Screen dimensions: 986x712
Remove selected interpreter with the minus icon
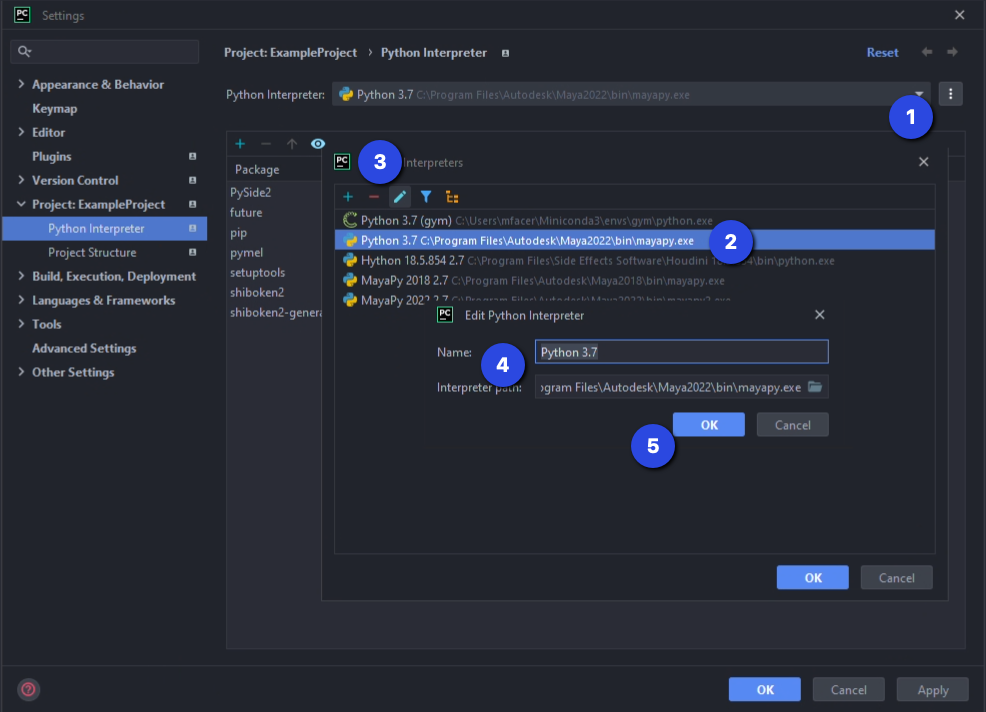point(374,197)
